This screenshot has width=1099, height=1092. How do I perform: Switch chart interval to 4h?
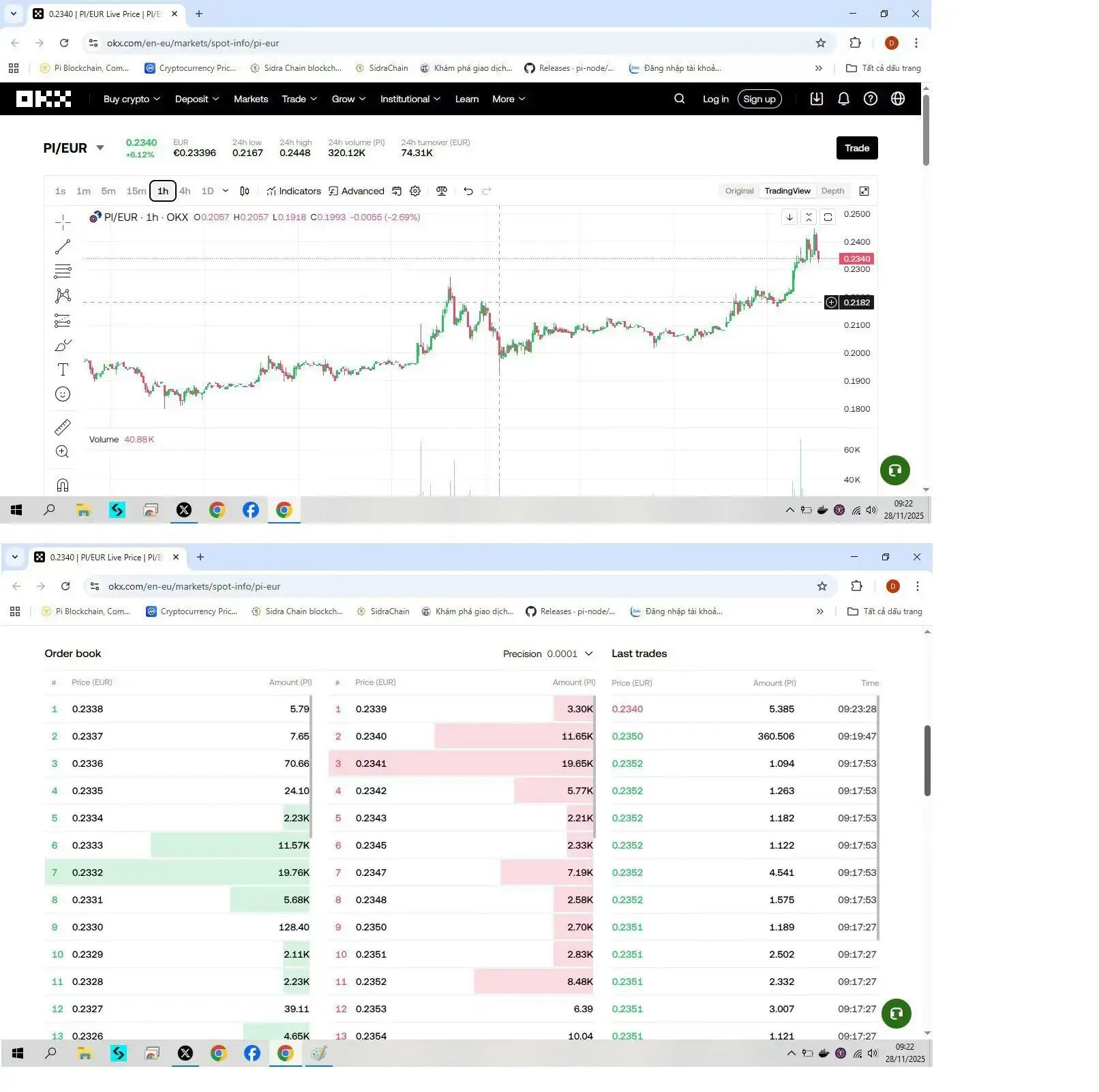pyautogui.click(x=185, y=192)
